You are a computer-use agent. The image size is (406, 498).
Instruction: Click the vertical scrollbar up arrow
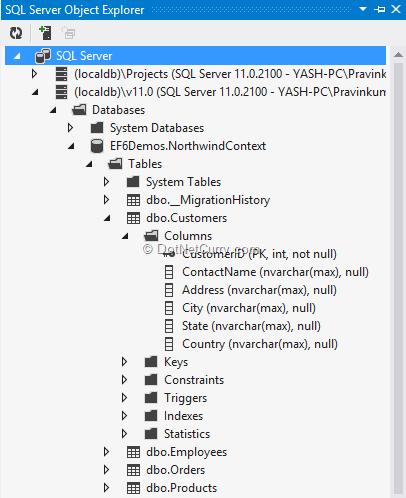tap(398, 55)
